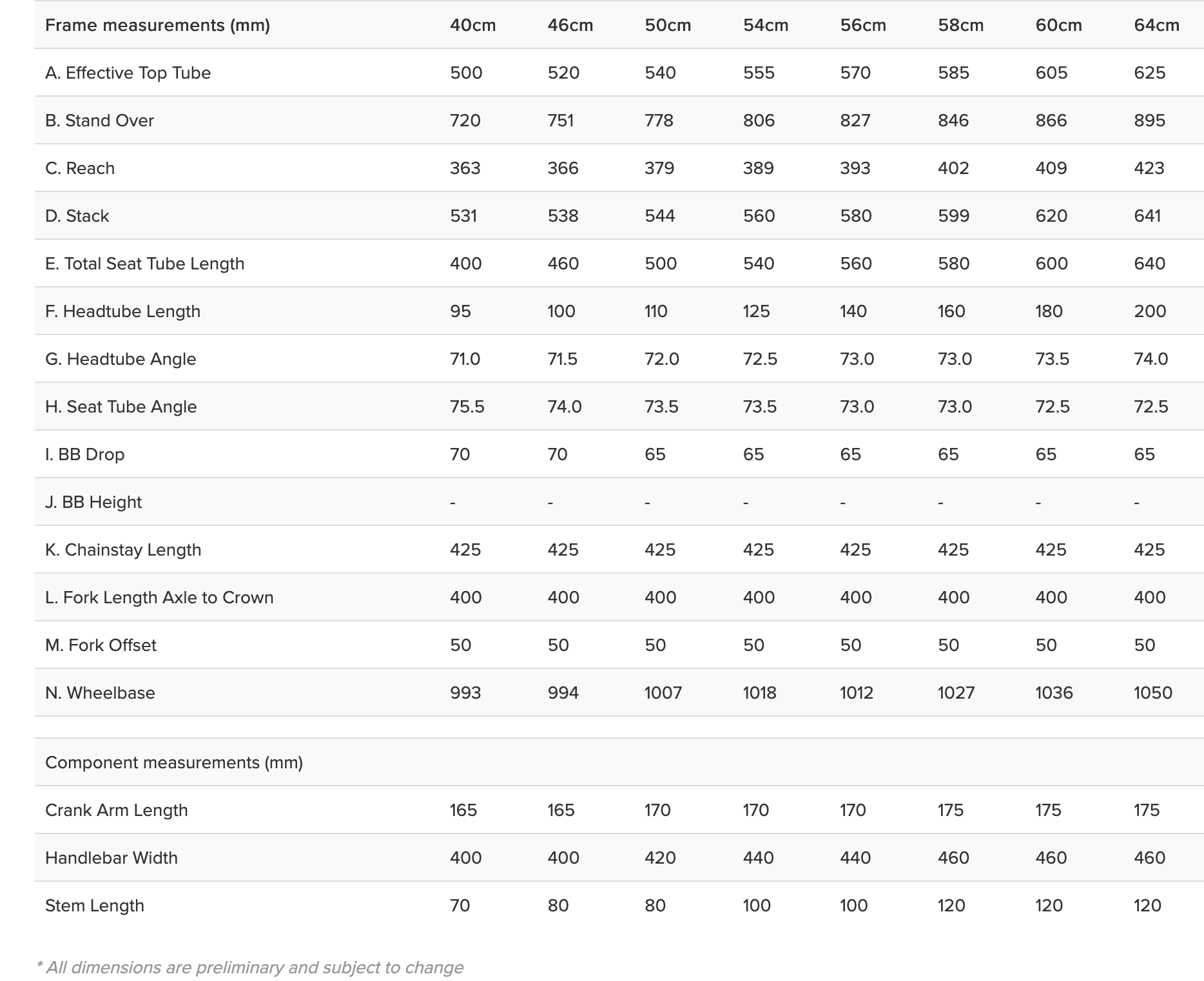Screen dimensions: 1204x981
Task: Click the preliminary dimensions footnote text
Action: pyautogui.click(x=250, y=967)
